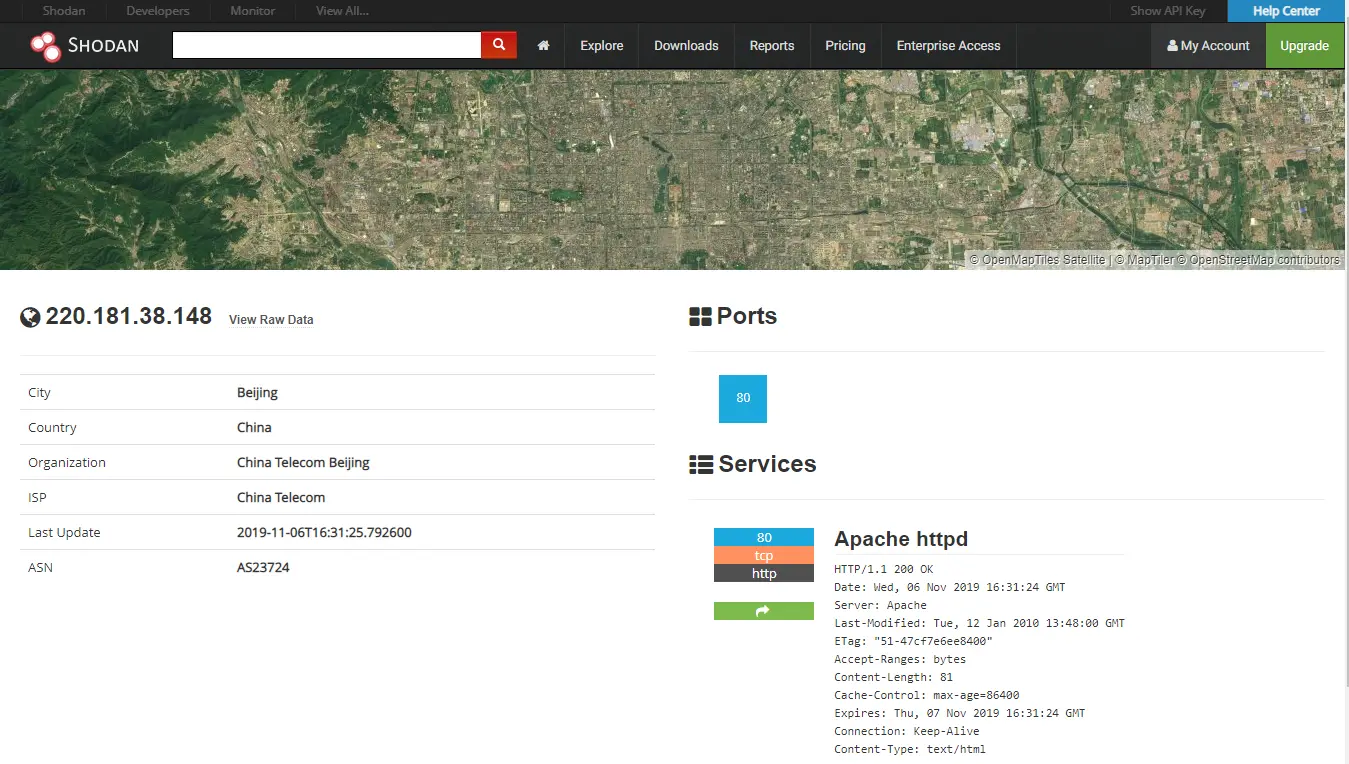Open the Reports page
This screenshot has width=1349, height=764.
[772, 46]
